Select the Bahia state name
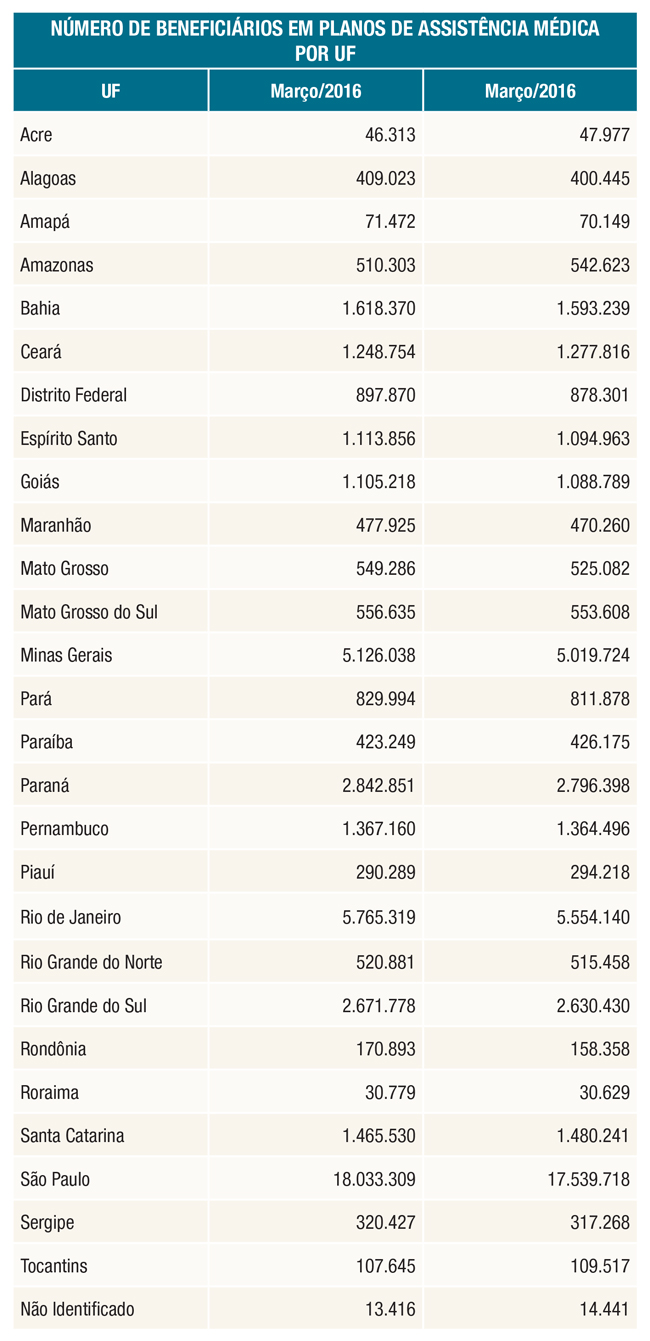The height and width of the screenshot is (1341, 650). pyautogui.click(x=40, y=308)
